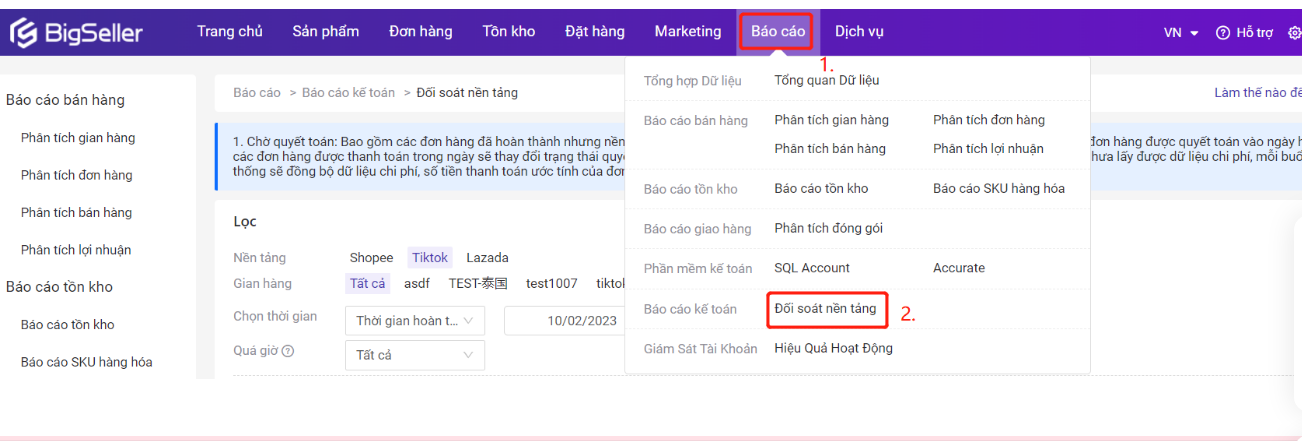Open SQL Account from the menu
The image size is (1302, 441).
[812, 268]
